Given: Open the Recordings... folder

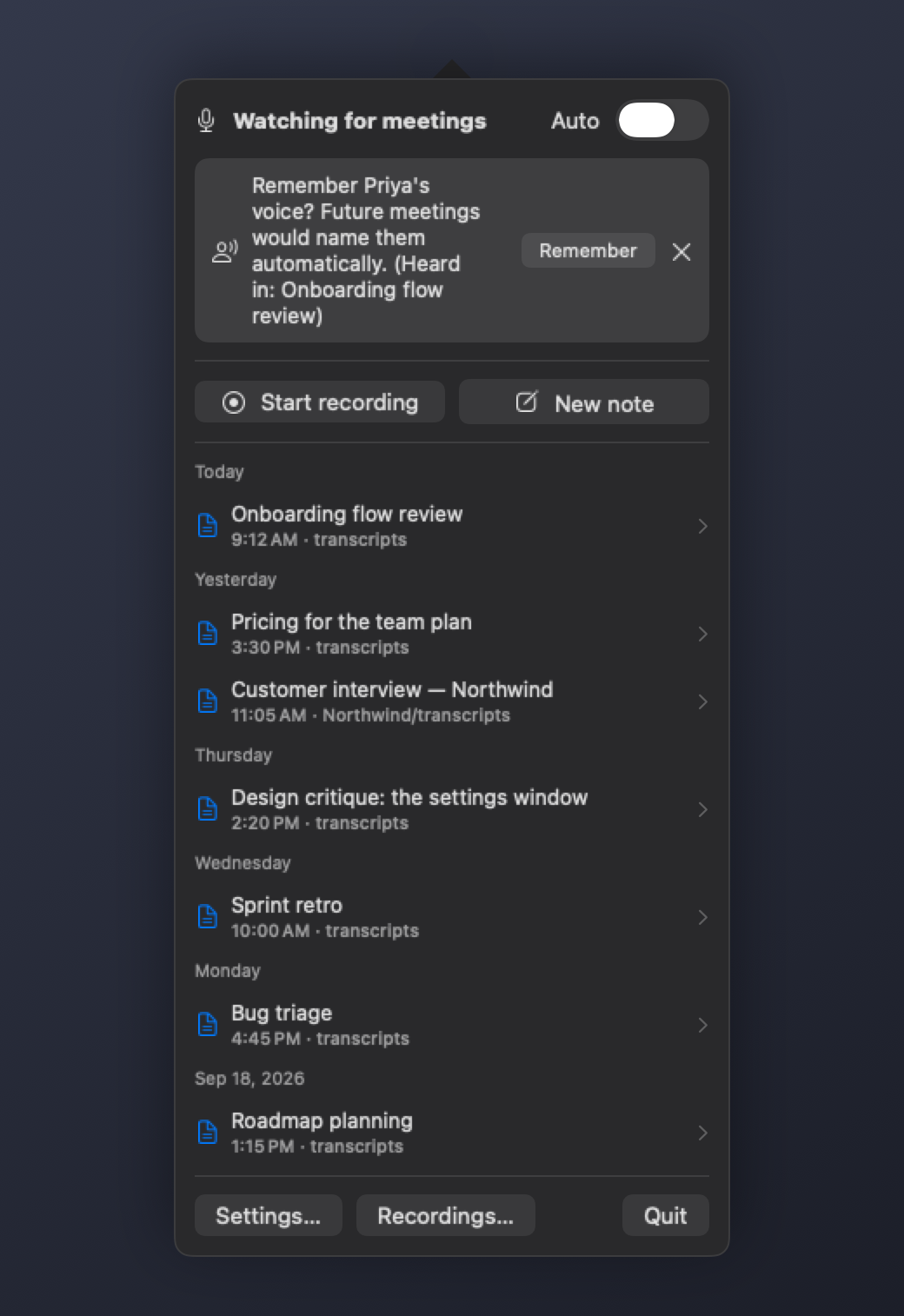Looking at the screenshot, I should (x=445, y=1215).
